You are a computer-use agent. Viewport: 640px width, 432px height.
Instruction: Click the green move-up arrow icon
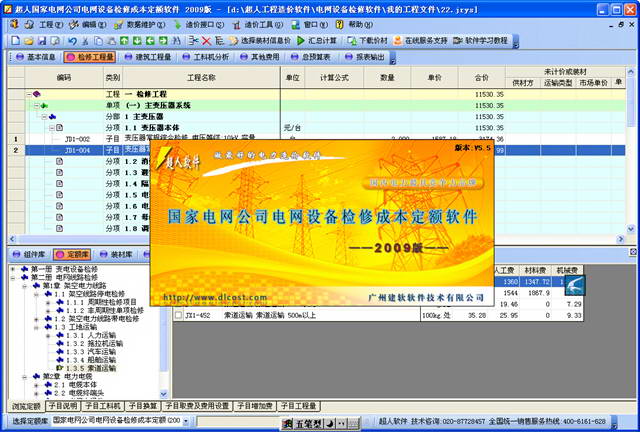[124, 40]
